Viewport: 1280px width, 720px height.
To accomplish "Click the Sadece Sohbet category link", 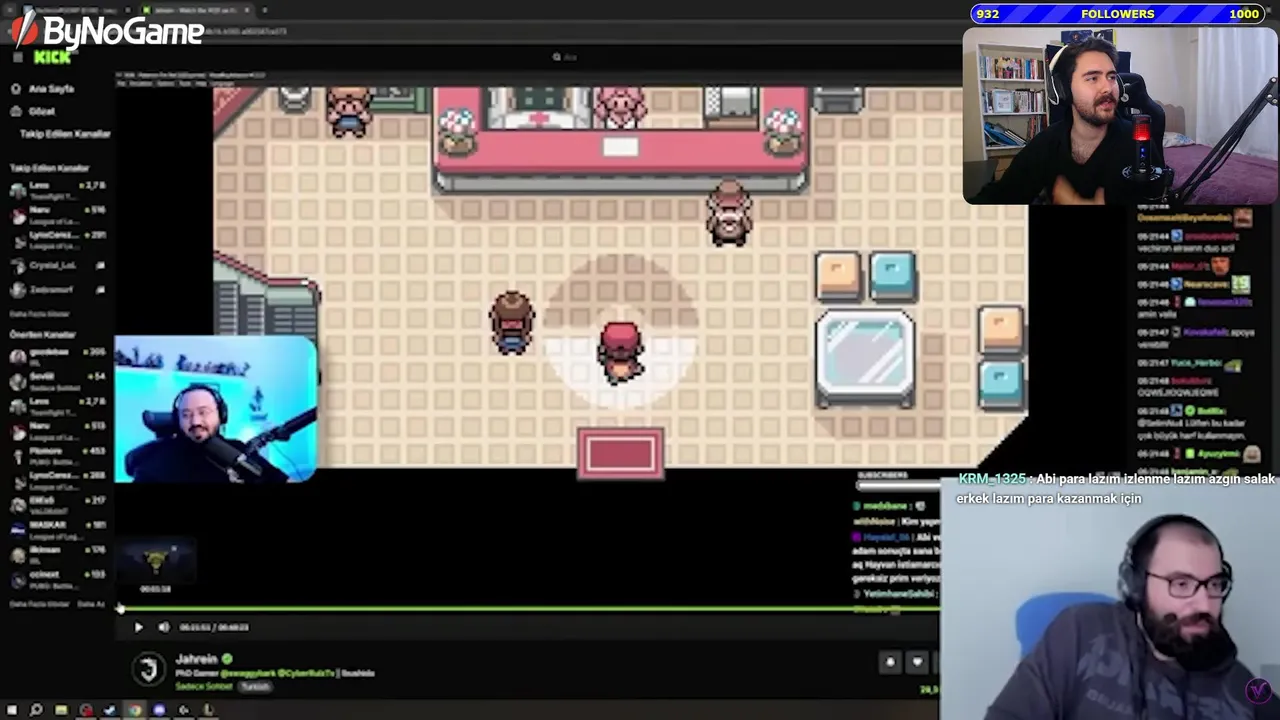I will (x=204, y=686).
